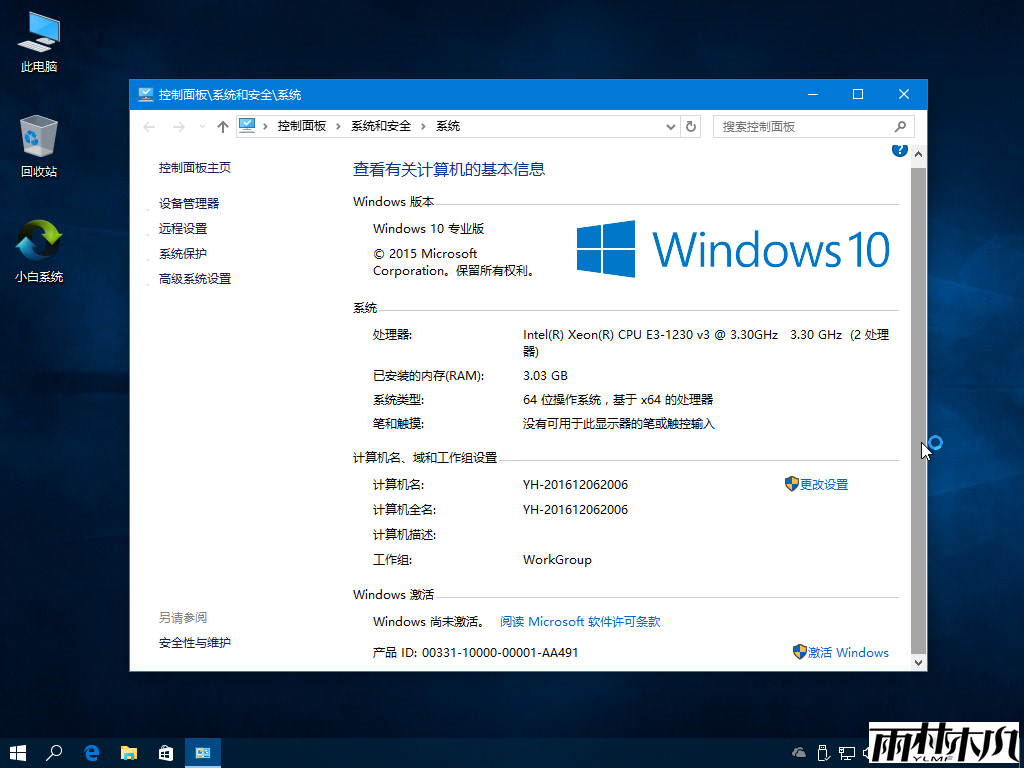This screenshot has width=1024, height=768.
Task: Expand the address bar history dropdown
Action: pos(671,127)
